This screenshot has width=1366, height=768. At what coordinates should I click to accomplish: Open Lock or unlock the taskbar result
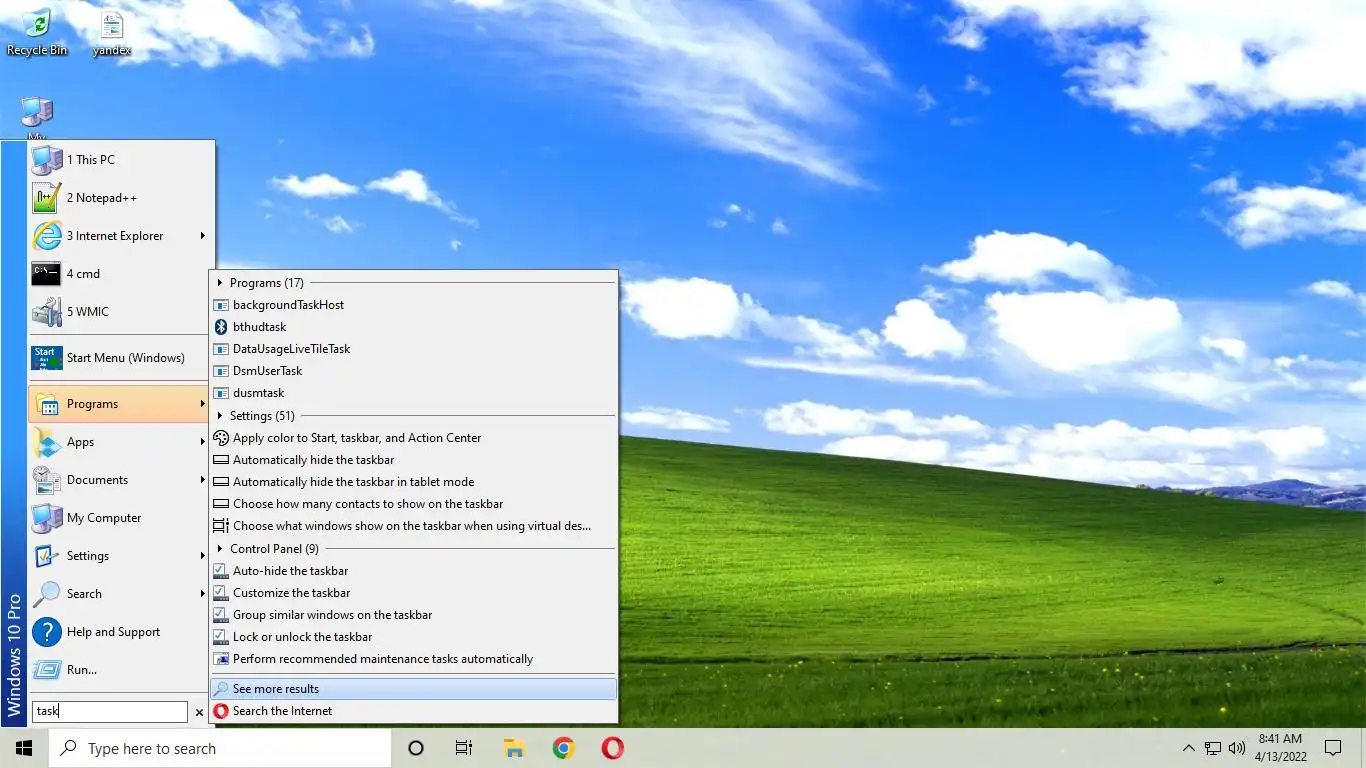click(x=414, y=637)
